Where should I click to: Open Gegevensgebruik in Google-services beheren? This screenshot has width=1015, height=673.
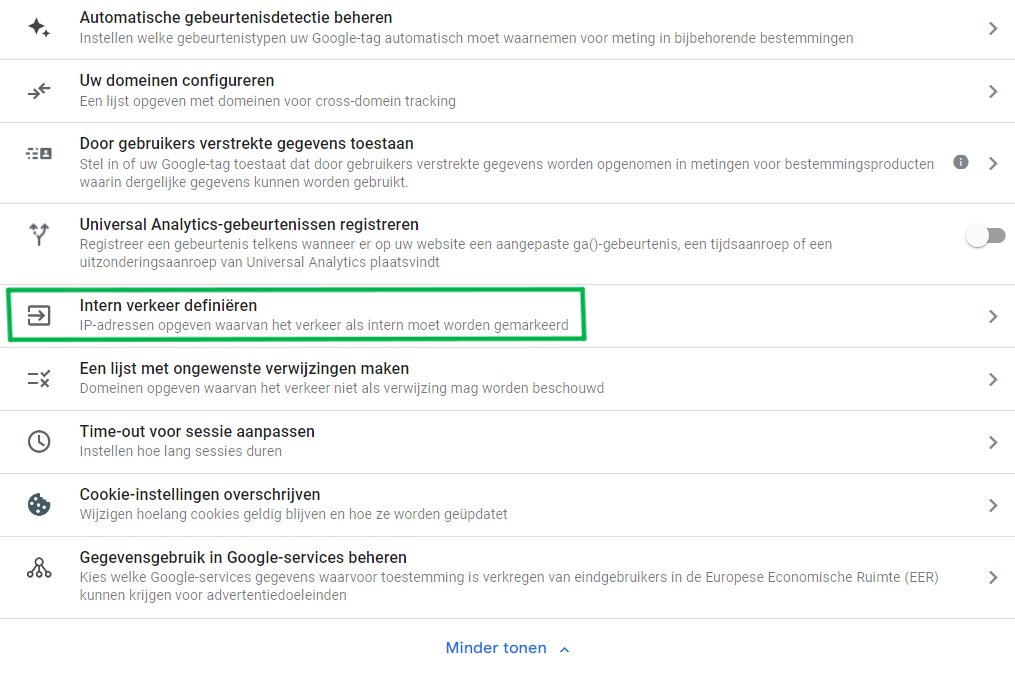point(993,577)
